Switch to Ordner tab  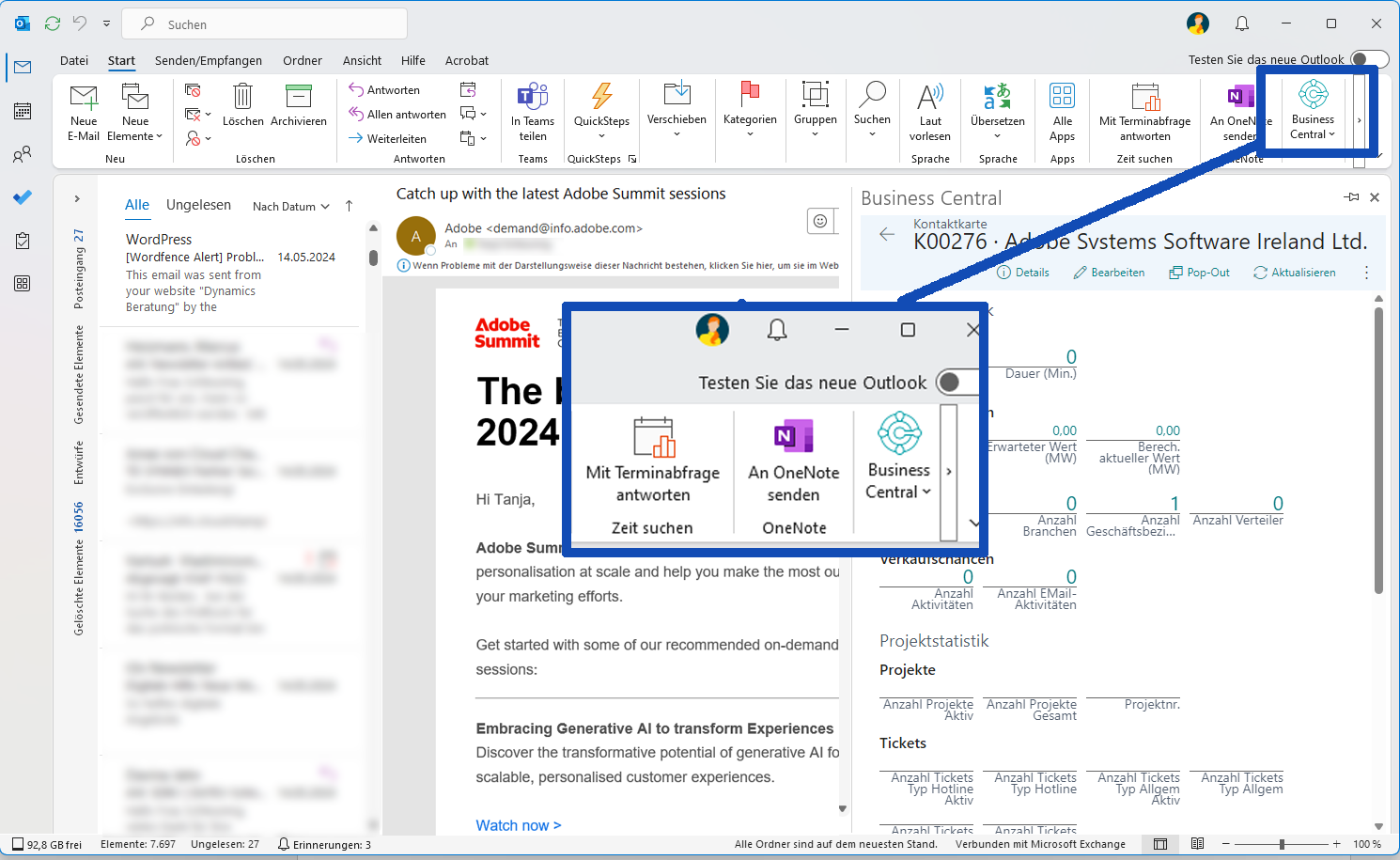(303, 60)
